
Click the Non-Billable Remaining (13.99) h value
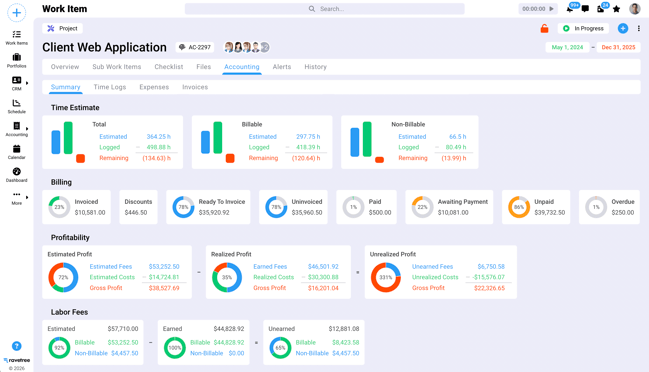454,158
